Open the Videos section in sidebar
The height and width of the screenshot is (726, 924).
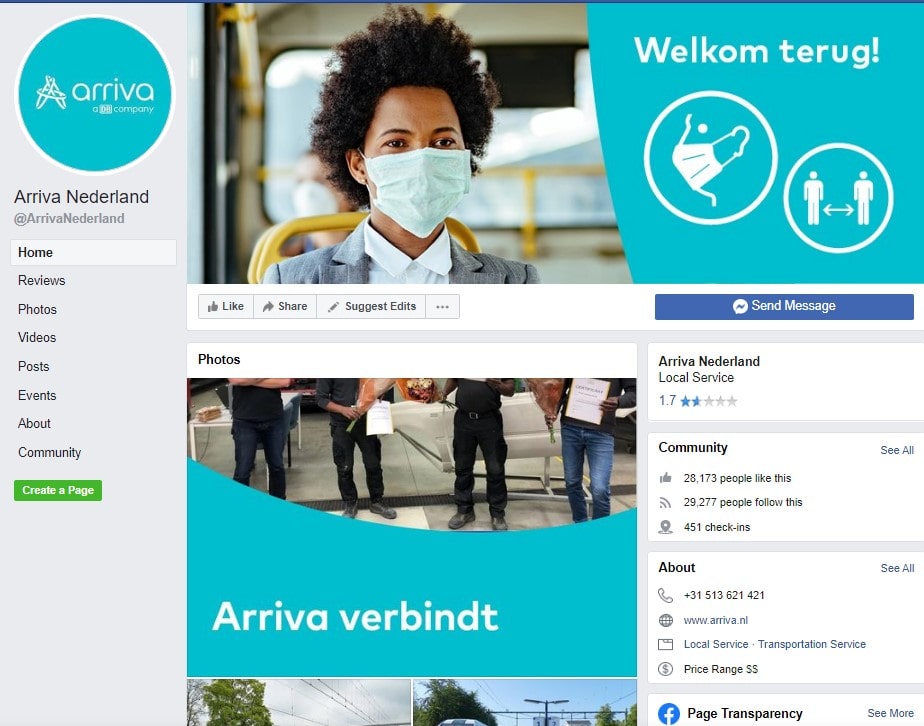pyautogui.click(x=37, y=338)
